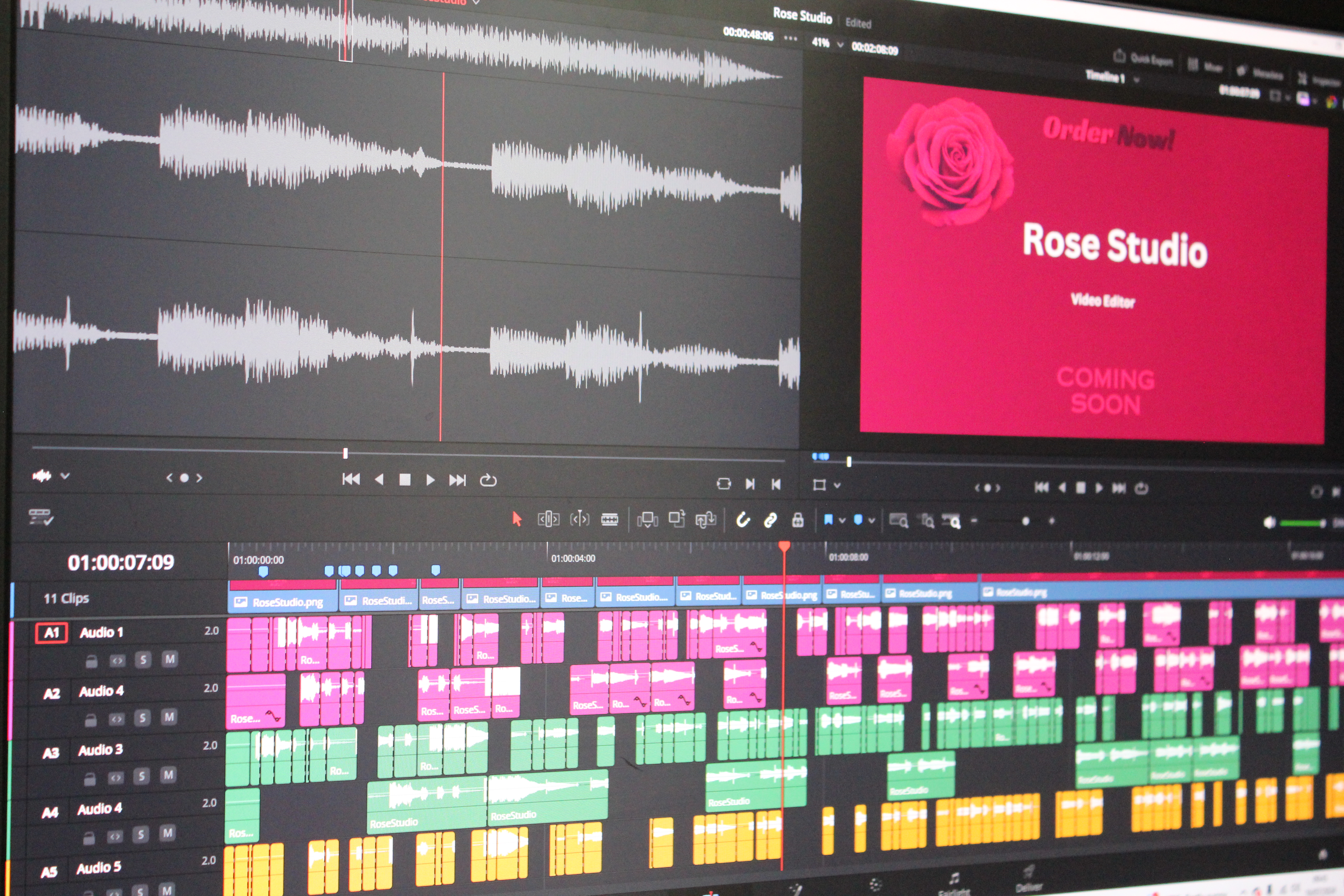Open the Timeline View Options icon

[x=41, y=517]
